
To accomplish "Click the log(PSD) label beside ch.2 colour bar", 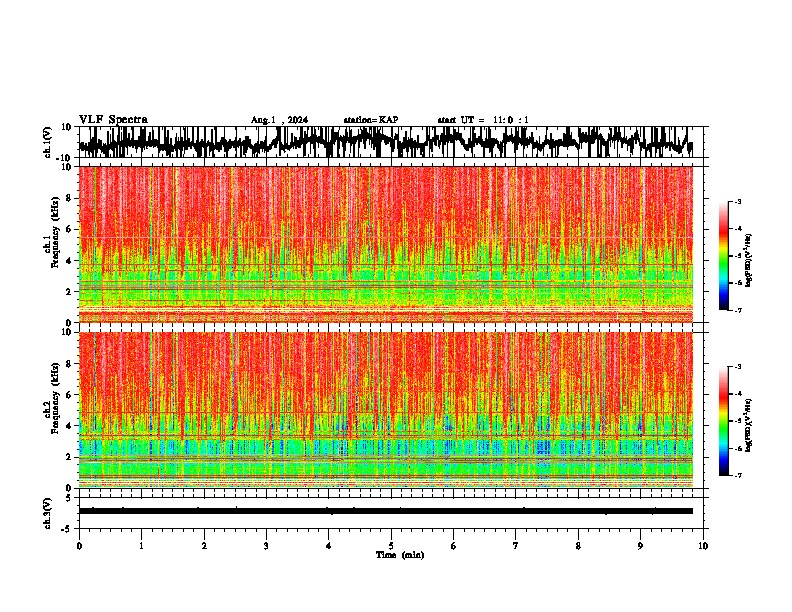I will click(748, 425).
